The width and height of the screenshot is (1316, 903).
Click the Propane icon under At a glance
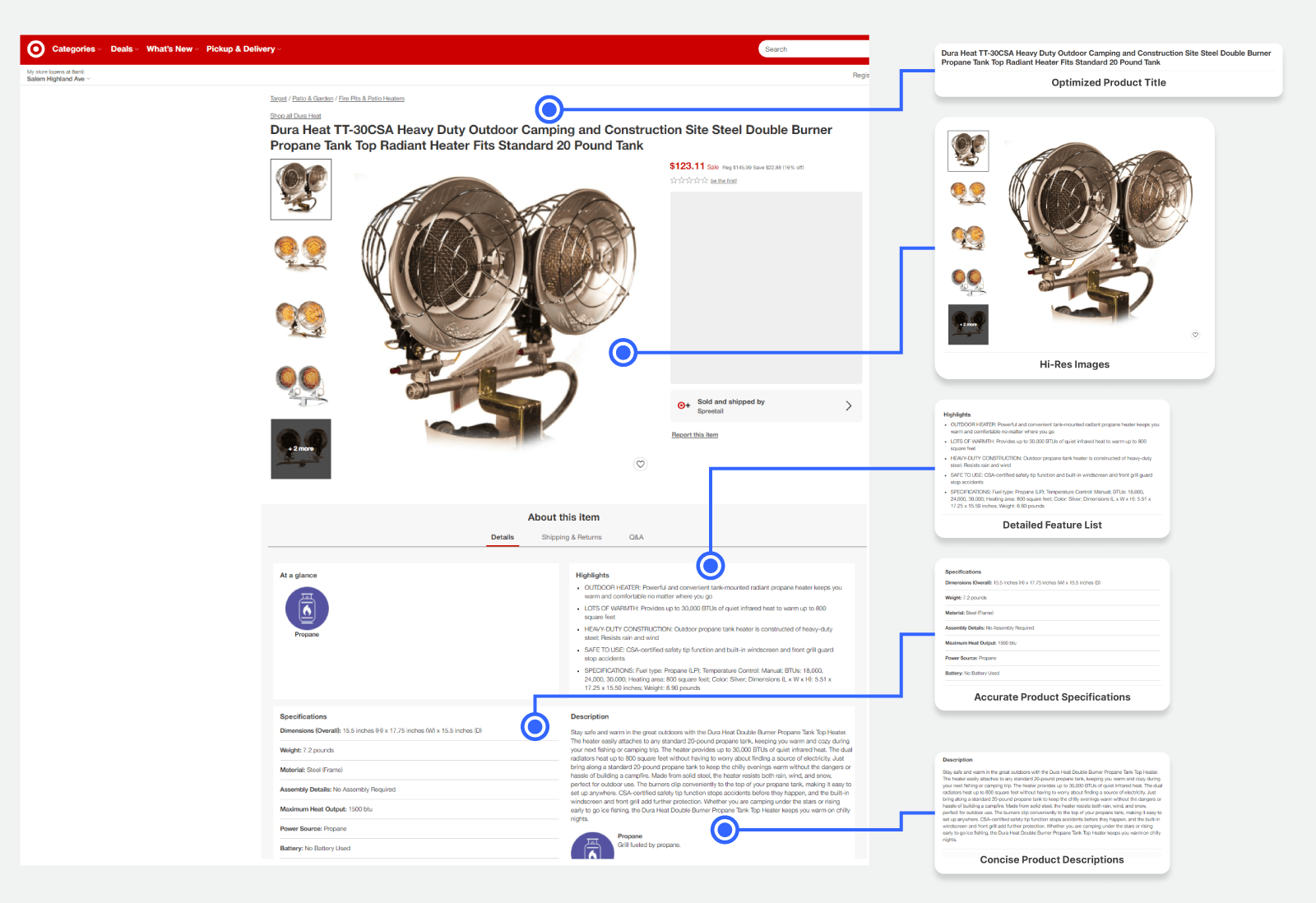[x=307, y=609]
